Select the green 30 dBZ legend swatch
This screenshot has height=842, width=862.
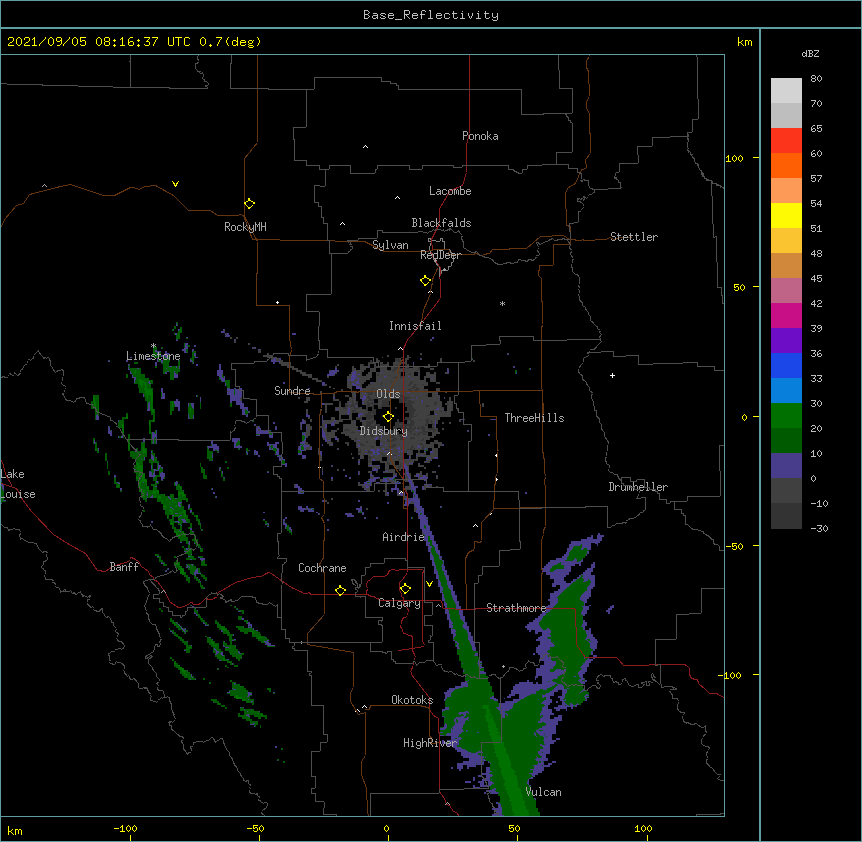coord(786,416)
